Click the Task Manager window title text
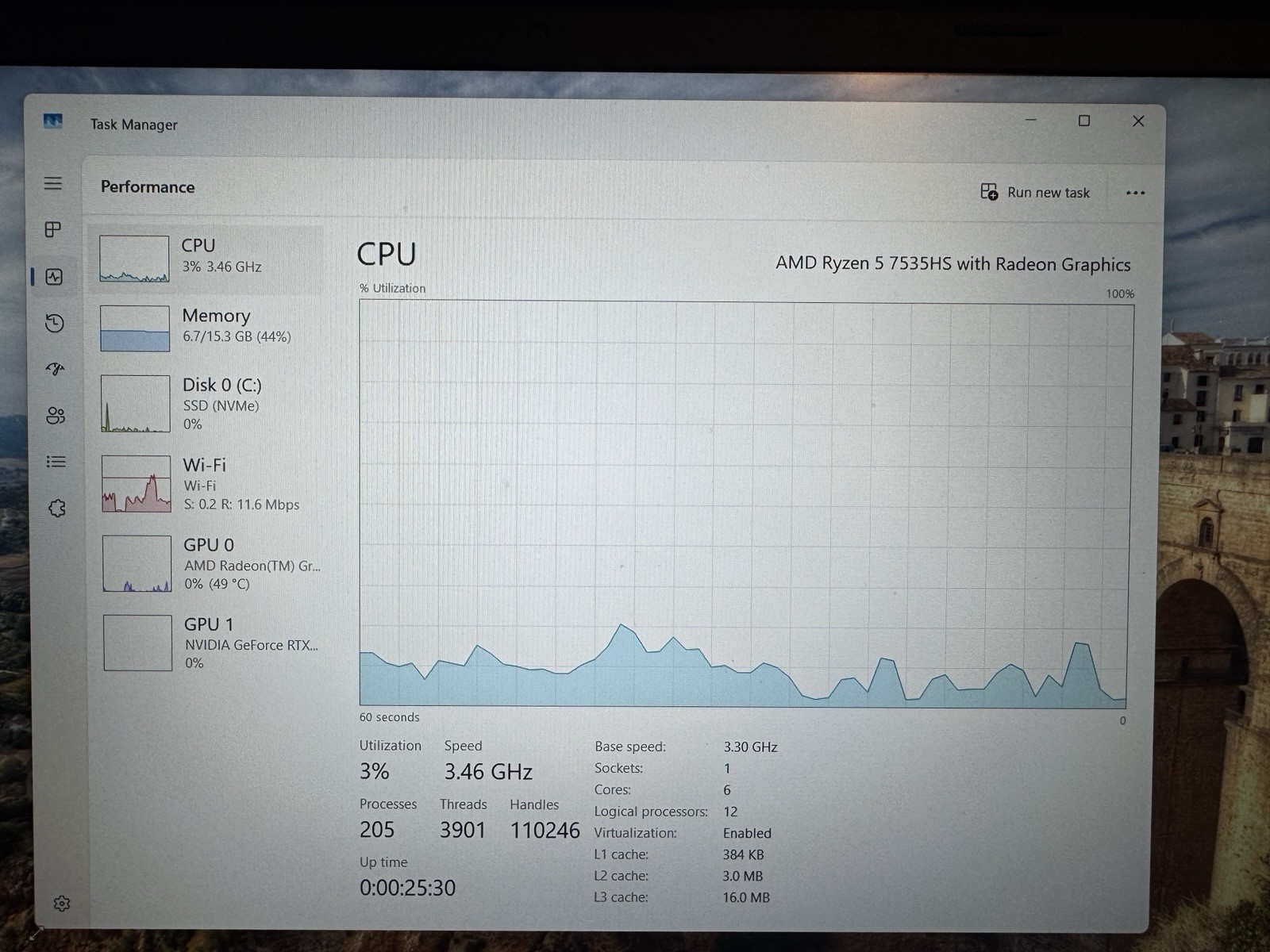Screen dimensions: 1270x952 click(134, 125)
